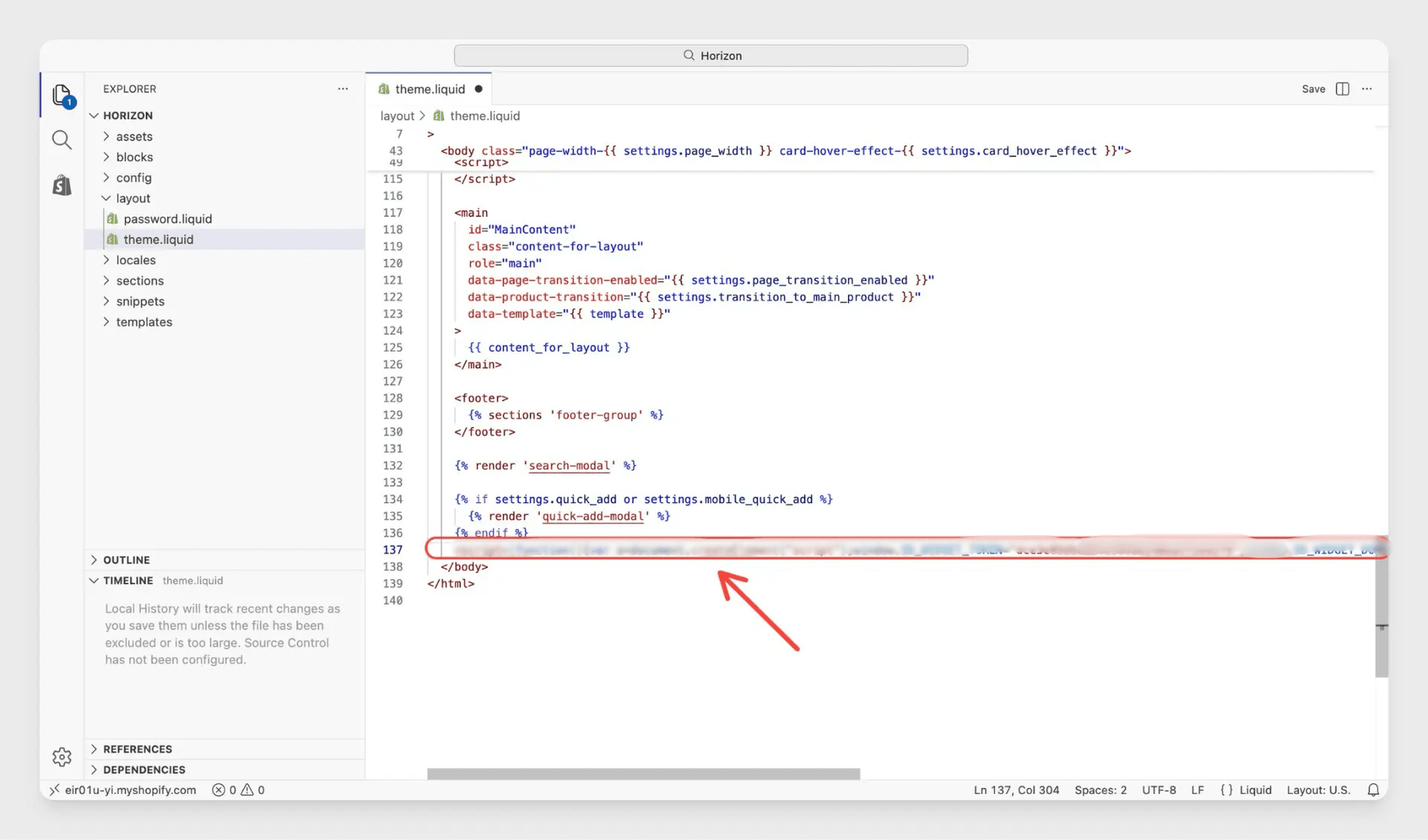Open editor more actions ellipsis

1367,88
